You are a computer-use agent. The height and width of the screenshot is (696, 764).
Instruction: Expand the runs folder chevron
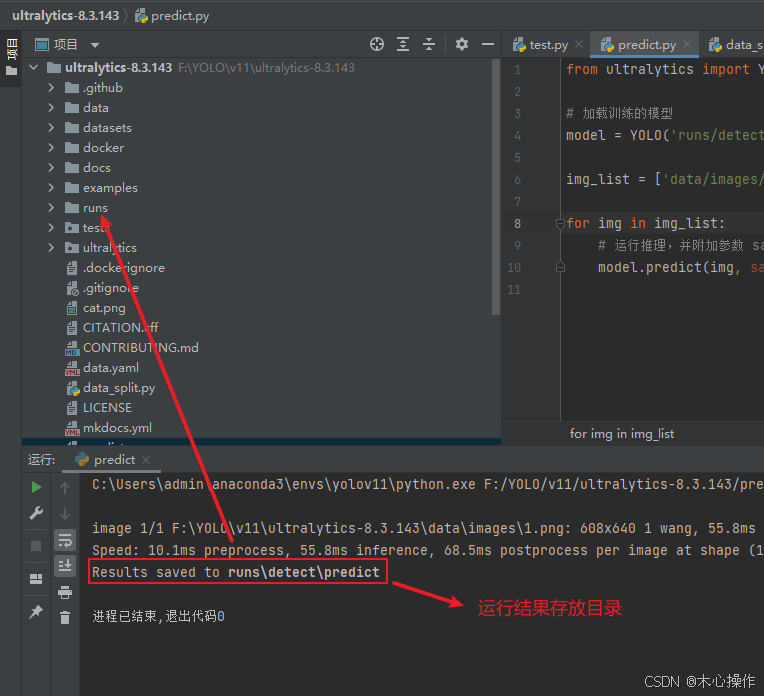[x=51, y=207]
